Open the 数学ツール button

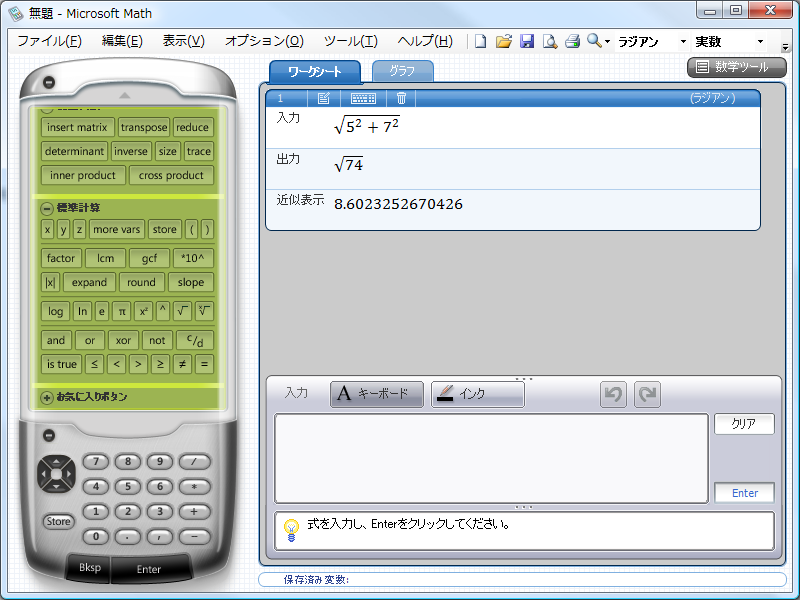736,67
